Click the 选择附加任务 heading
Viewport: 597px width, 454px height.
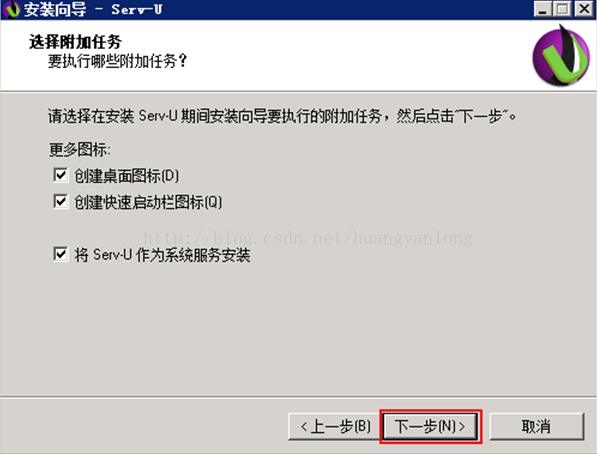coord(75,42)
